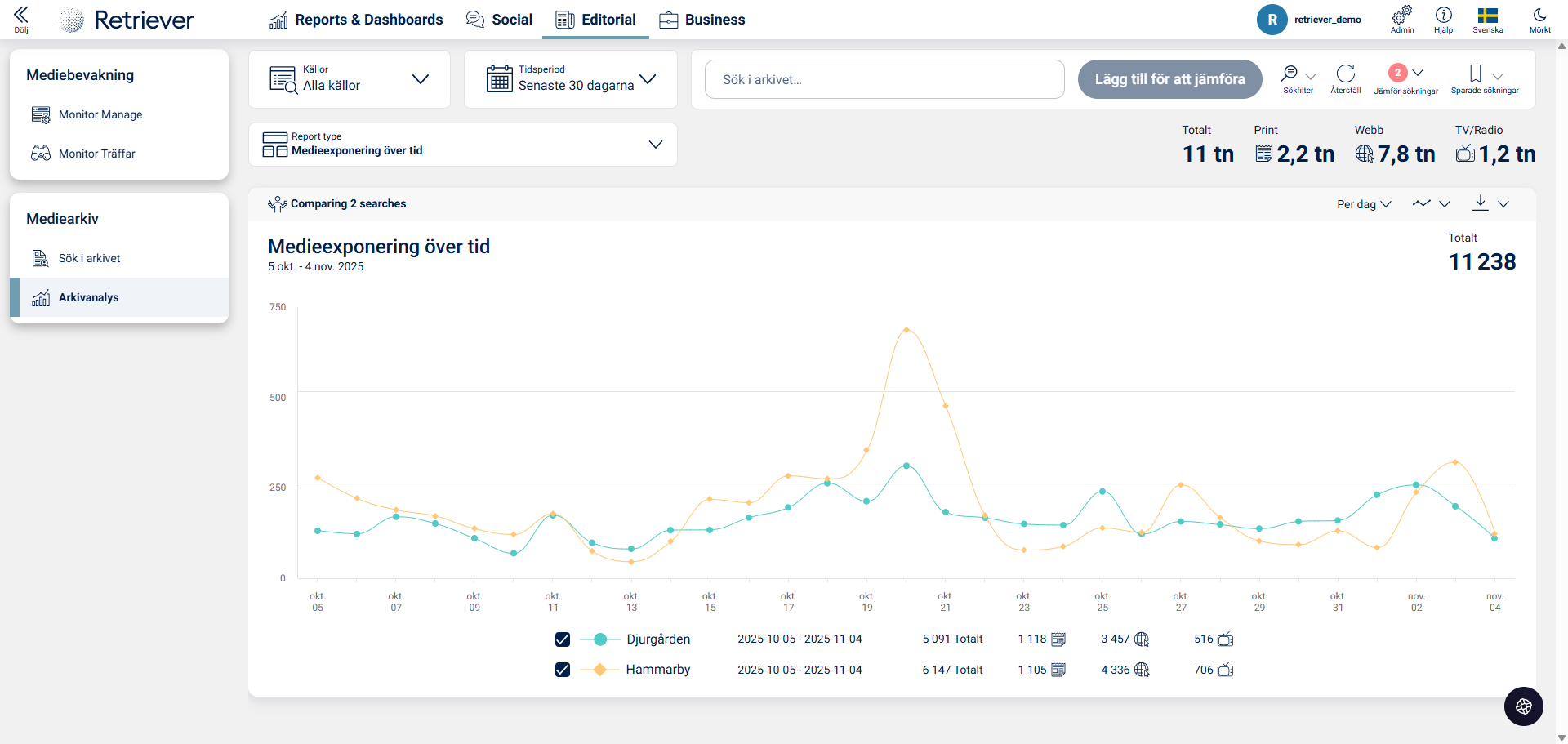Open the Hjälp info icon

click(1443, 15)
